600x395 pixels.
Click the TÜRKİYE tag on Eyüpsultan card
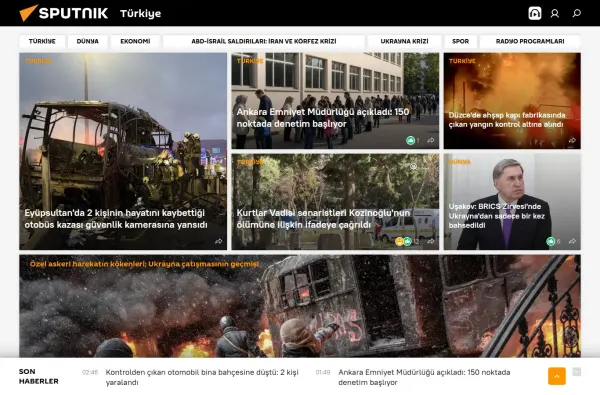pos(38,61)
